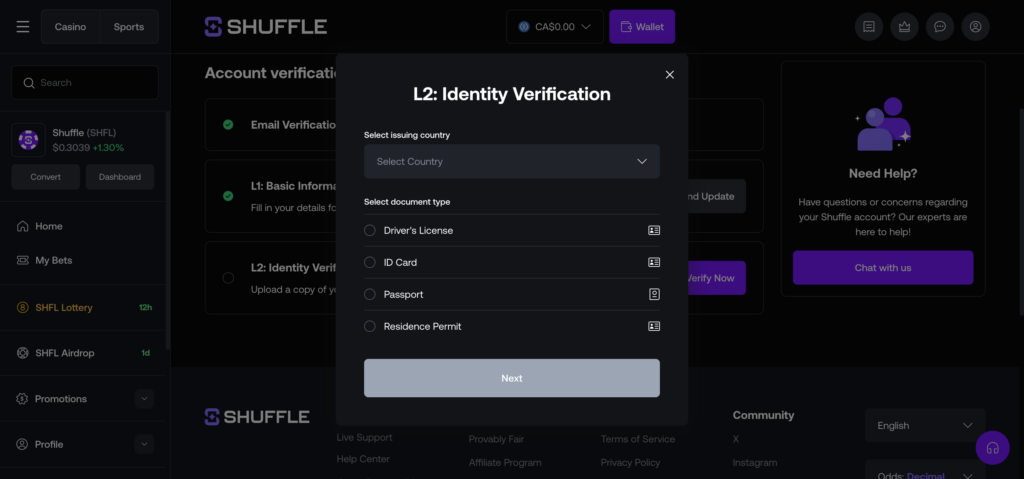This screenshot has height=479, width=1024.
Task: Open the Privacy Policy link
Action: coord(630,463)
